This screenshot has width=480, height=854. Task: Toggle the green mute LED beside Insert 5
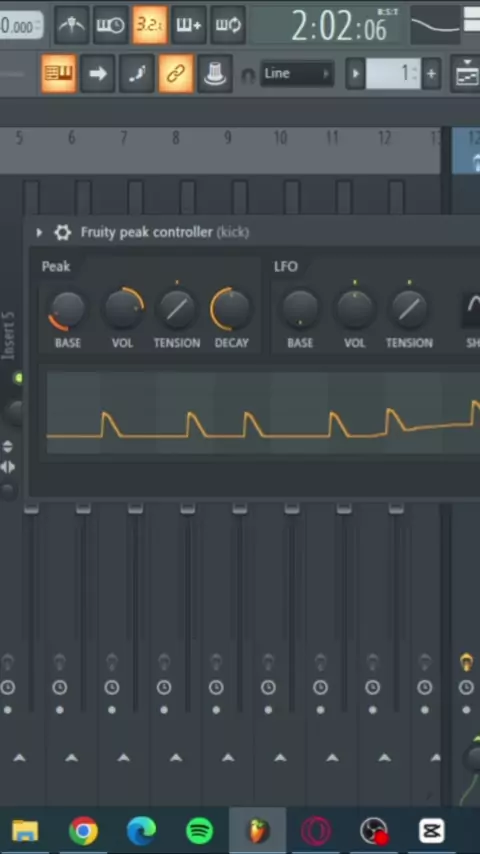19,378
